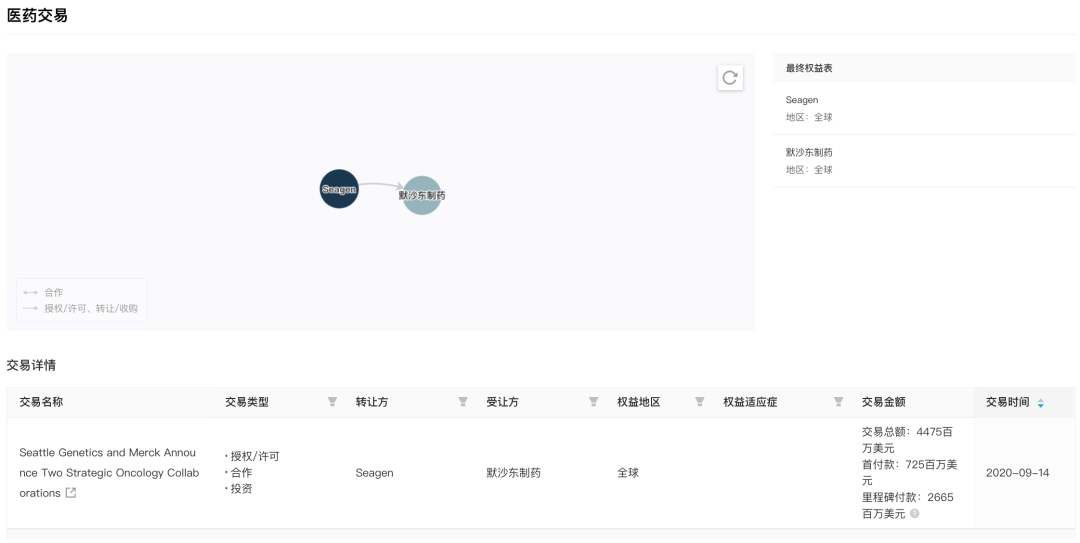
Task: Click 交易总额 4475百万美元 text
Action: coord(907,440)
